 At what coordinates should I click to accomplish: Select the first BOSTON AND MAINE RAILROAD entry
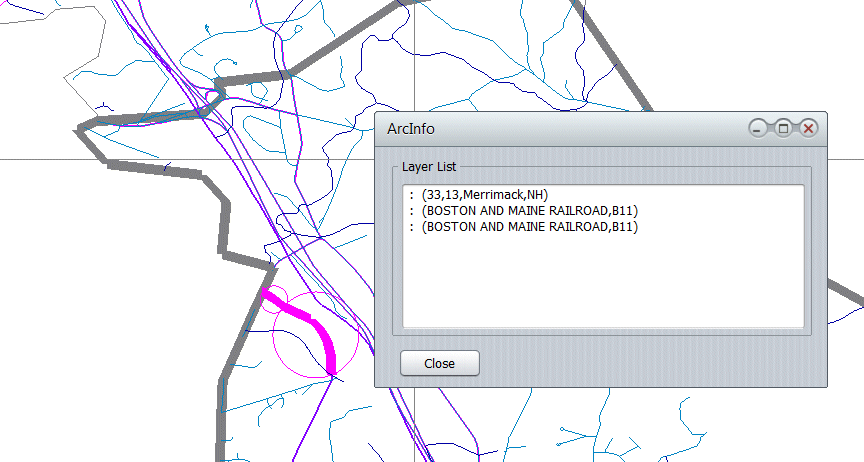click(529, 211)
